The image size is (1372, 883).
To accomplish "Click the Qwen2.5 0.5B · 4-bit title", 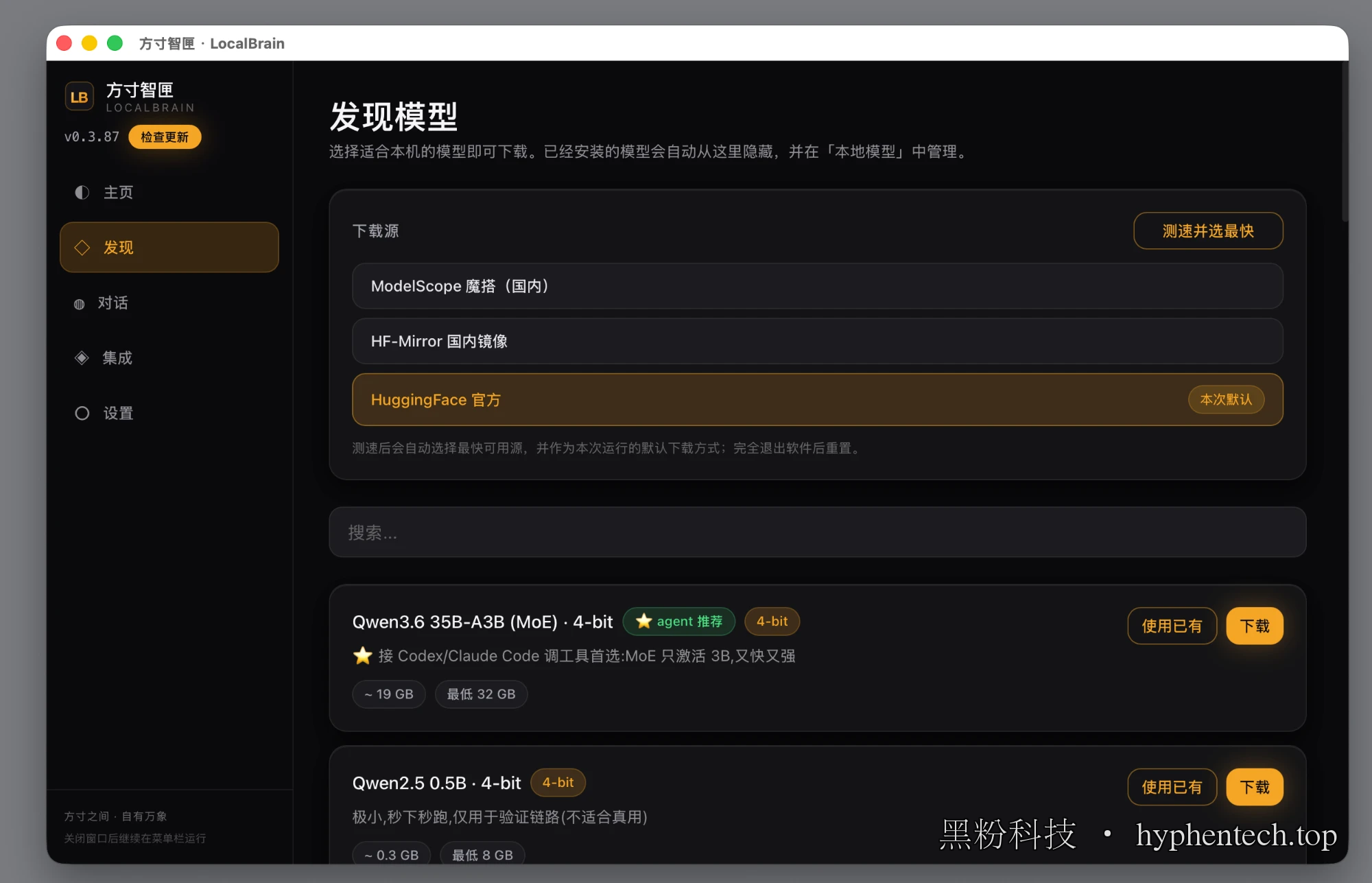I will pos(436,783).
